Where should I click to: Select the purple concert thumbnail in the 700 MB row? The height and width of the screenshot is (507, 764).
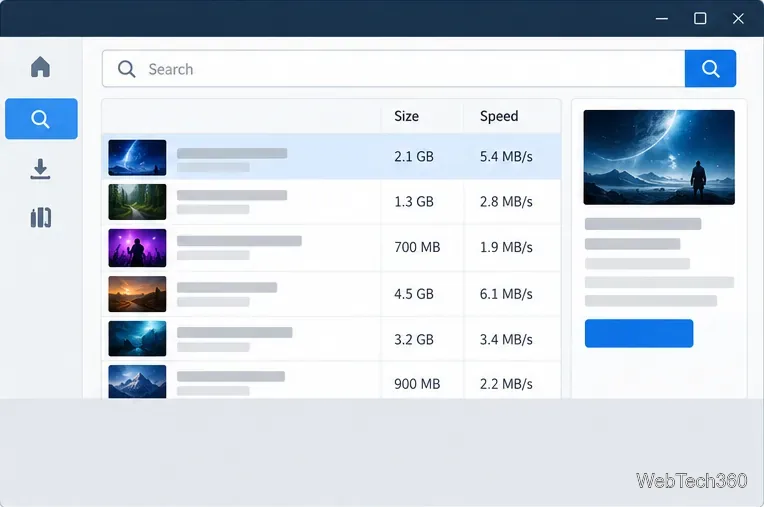pyautogui.click(x=137, y=248)
